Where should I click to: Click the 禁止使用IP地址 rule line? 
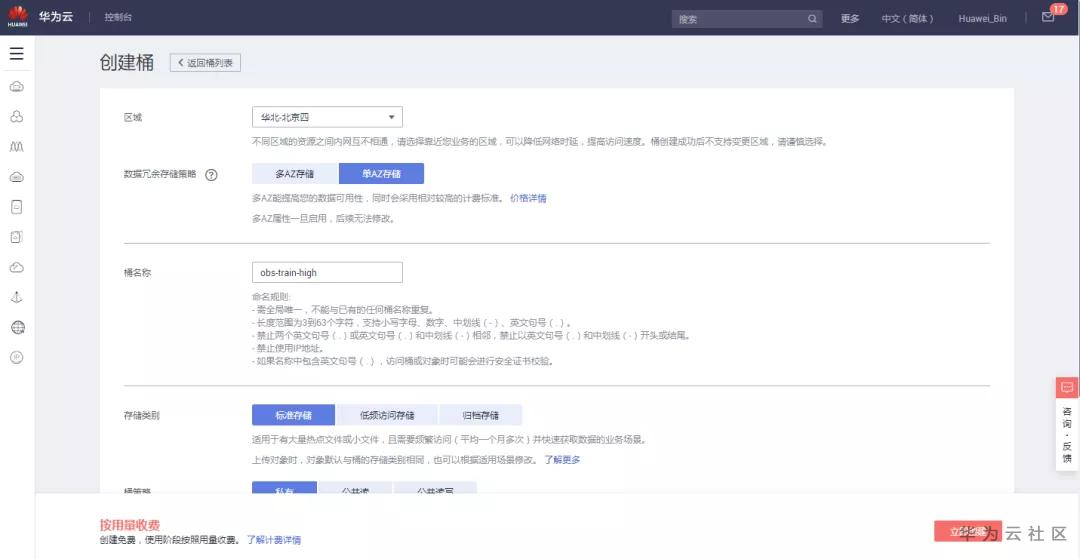288,348
